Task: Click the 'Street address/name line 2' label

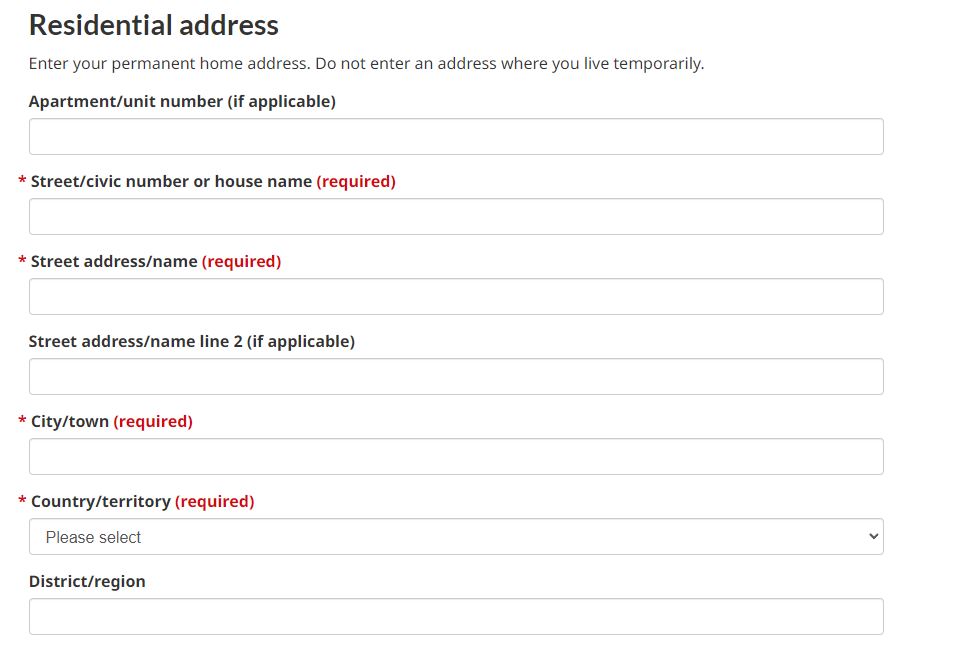Action: pos(191,341)
